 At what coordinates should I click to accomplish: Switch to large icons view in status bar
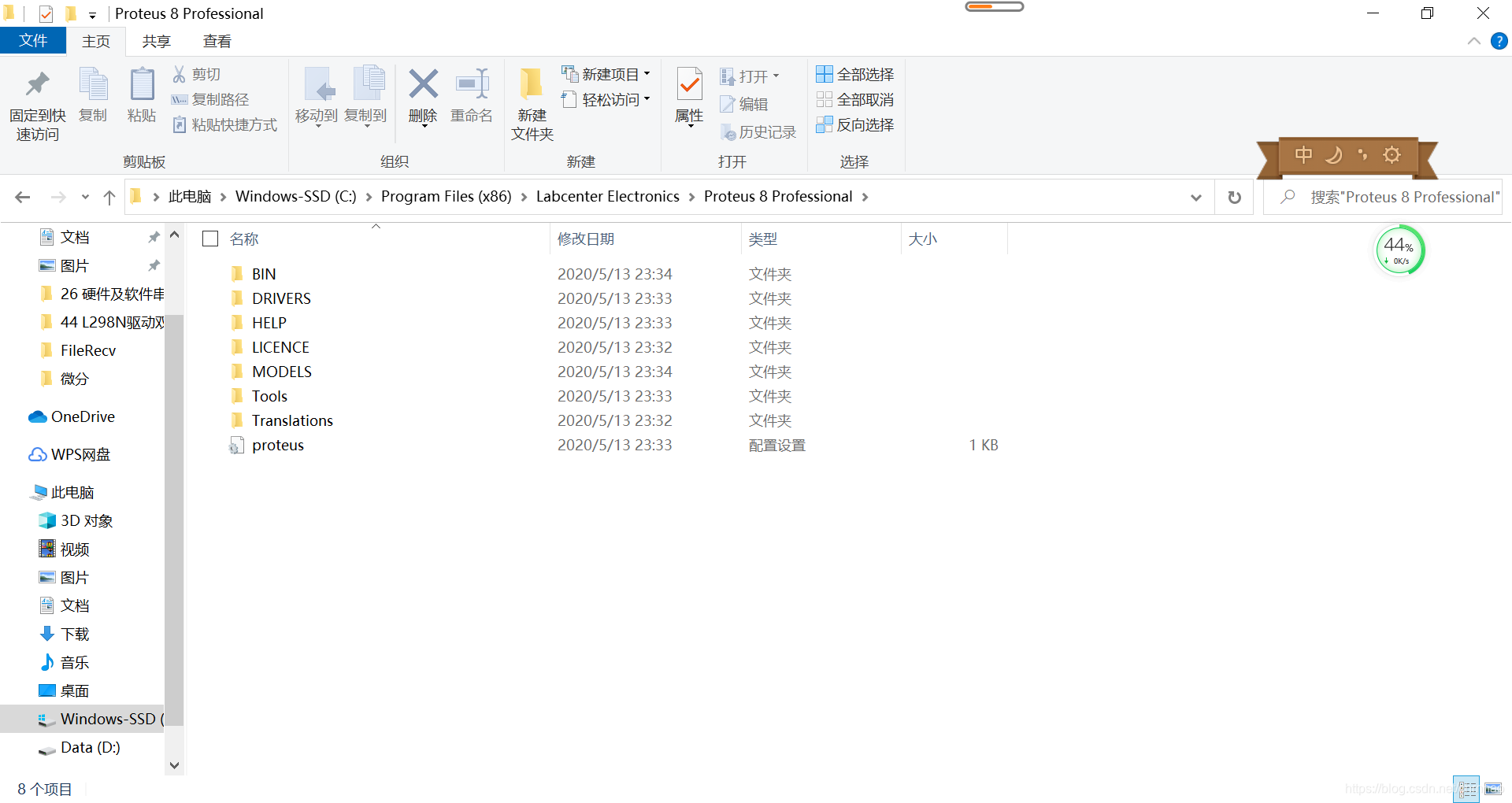1493,789
